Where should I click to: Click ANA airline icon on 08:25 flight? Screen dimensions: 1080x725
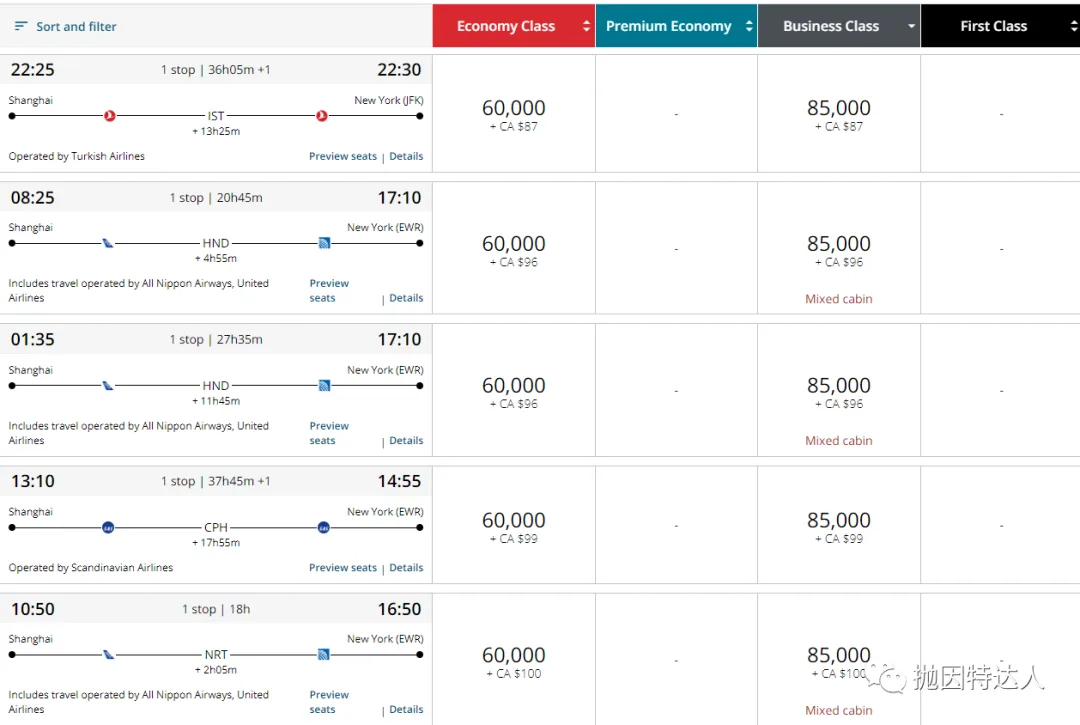coord(108,243)
